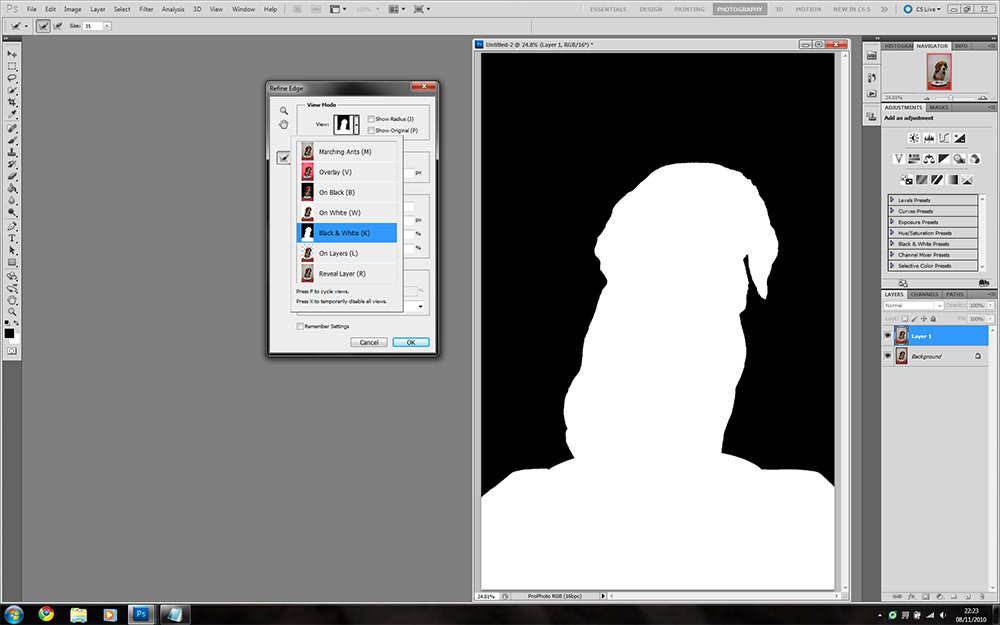
Task: Enable Show Original (P) checkbox
Action: [x=371, y=130]
